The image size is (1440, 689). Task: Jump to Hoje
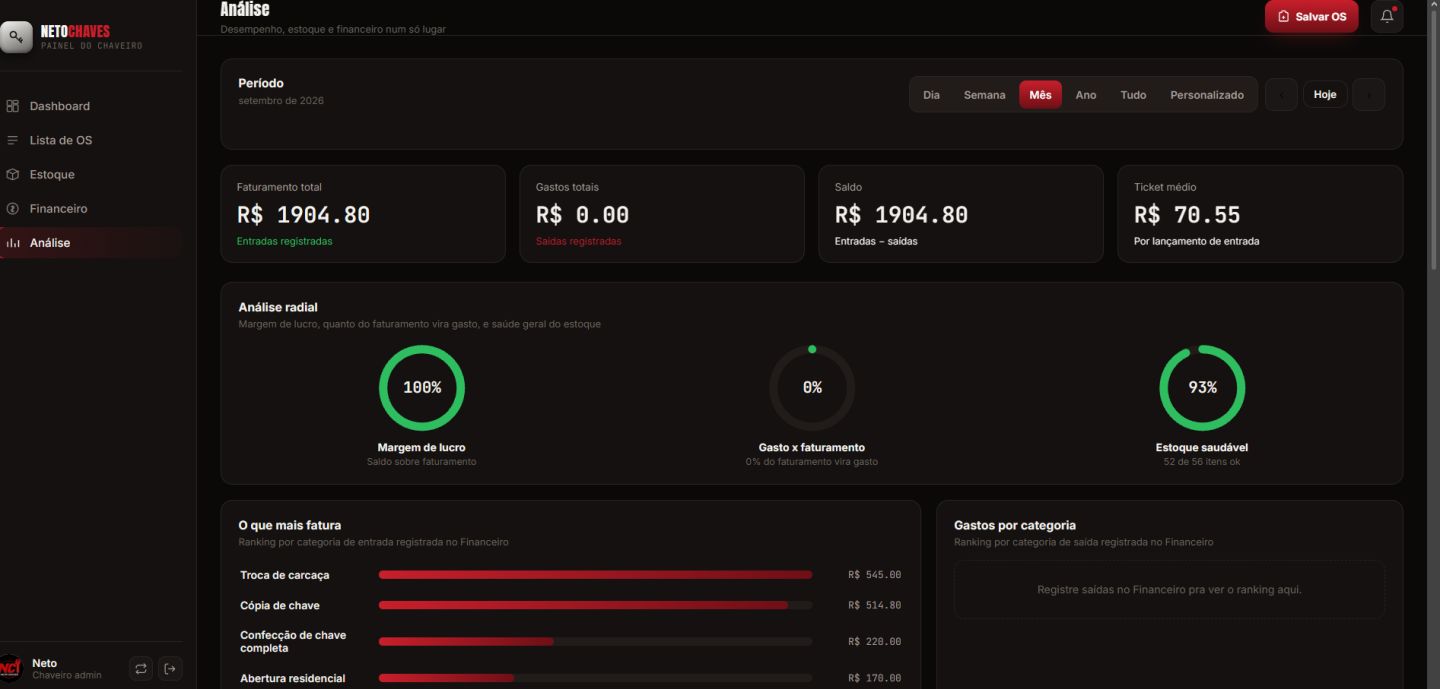(x=1325, y=95)
